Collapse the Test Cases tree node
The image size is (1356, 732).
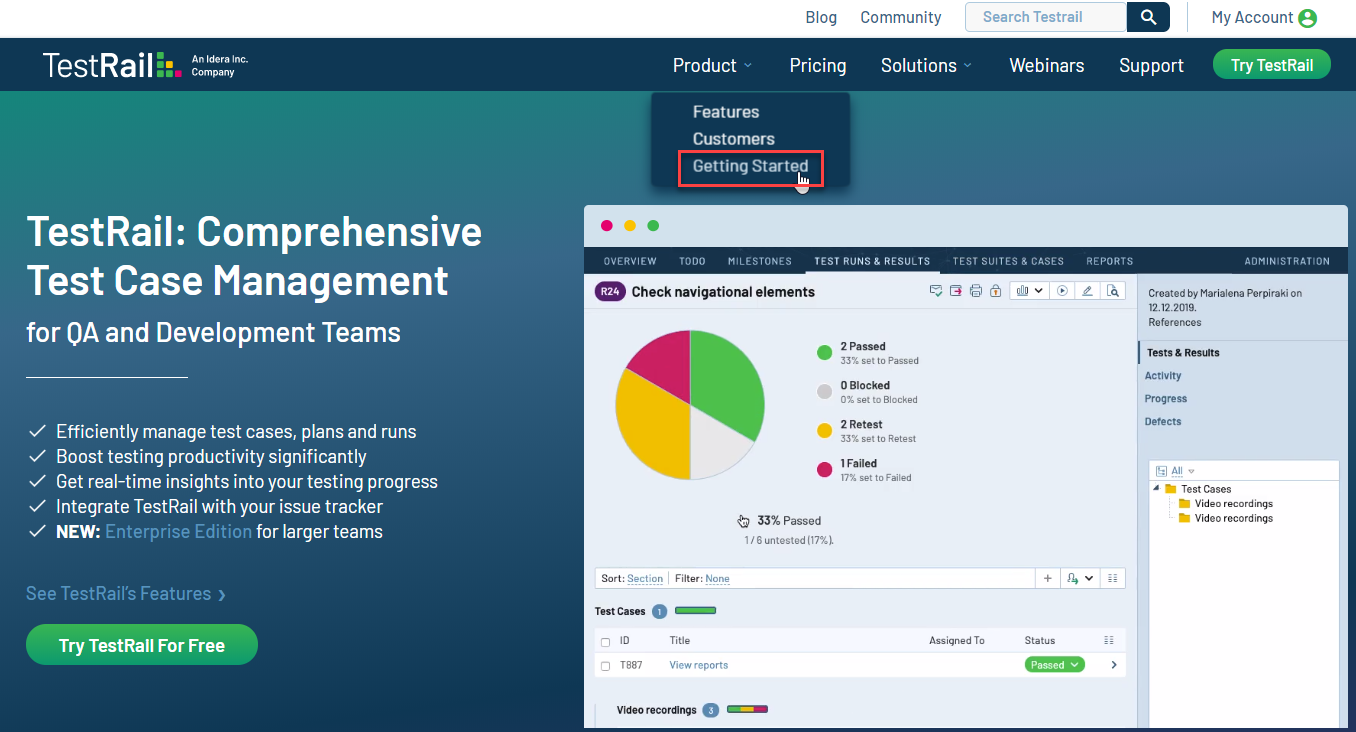[1157, 489]
